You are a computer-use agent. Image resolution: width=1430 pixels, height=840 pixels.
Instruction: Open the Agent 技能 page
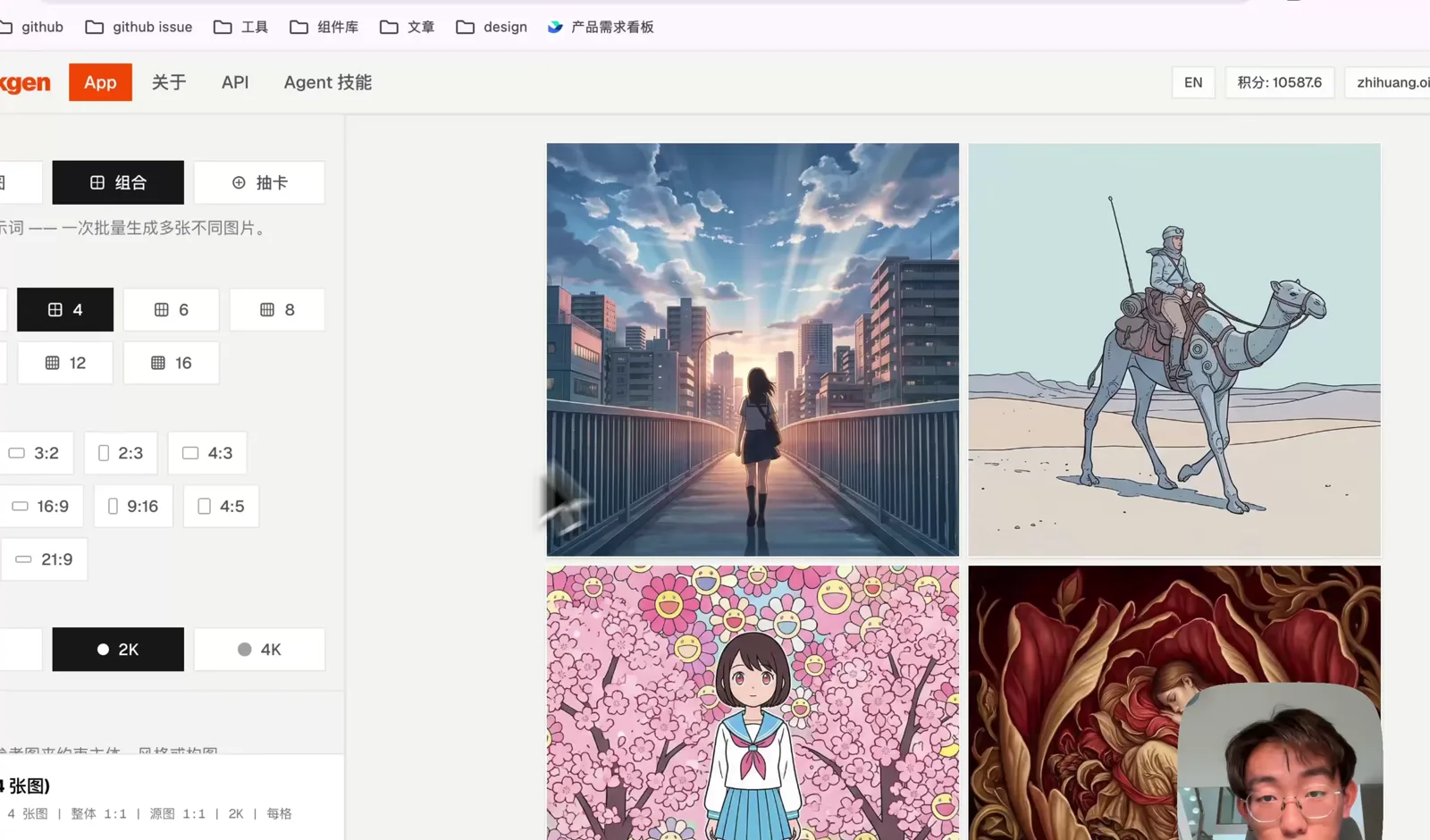328,82
